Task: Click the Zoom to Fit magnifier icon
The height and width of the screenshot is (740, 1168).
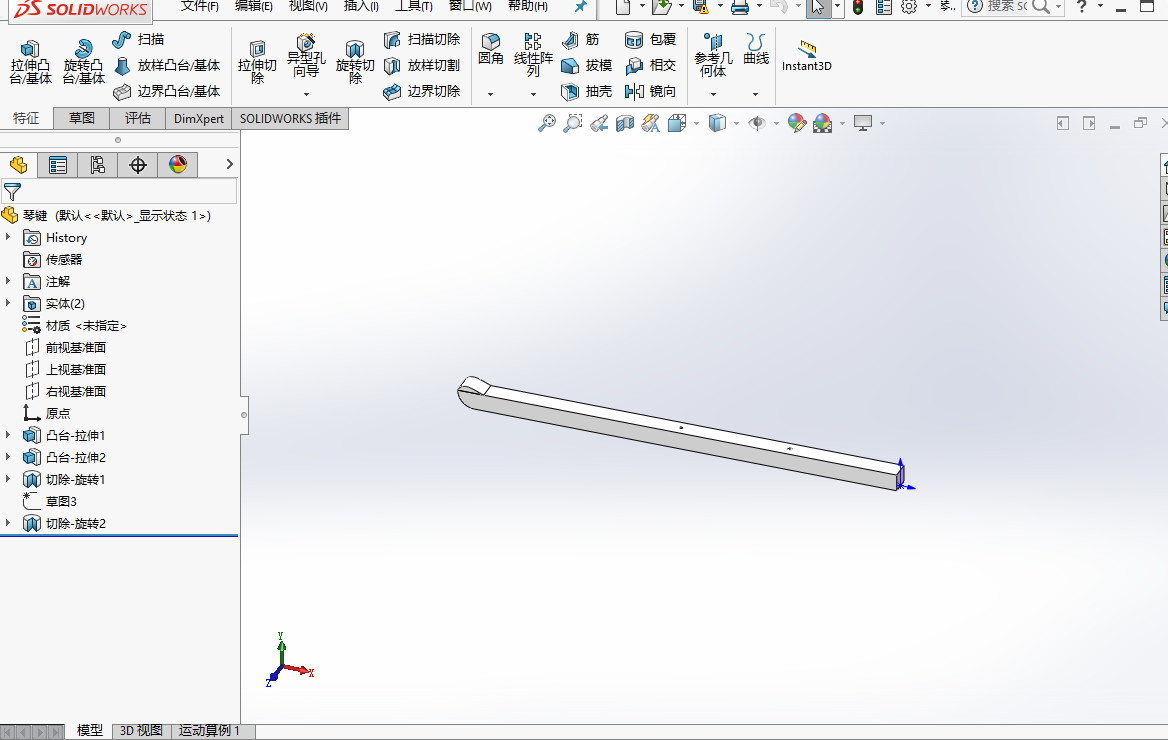Action: coord(547,123)
